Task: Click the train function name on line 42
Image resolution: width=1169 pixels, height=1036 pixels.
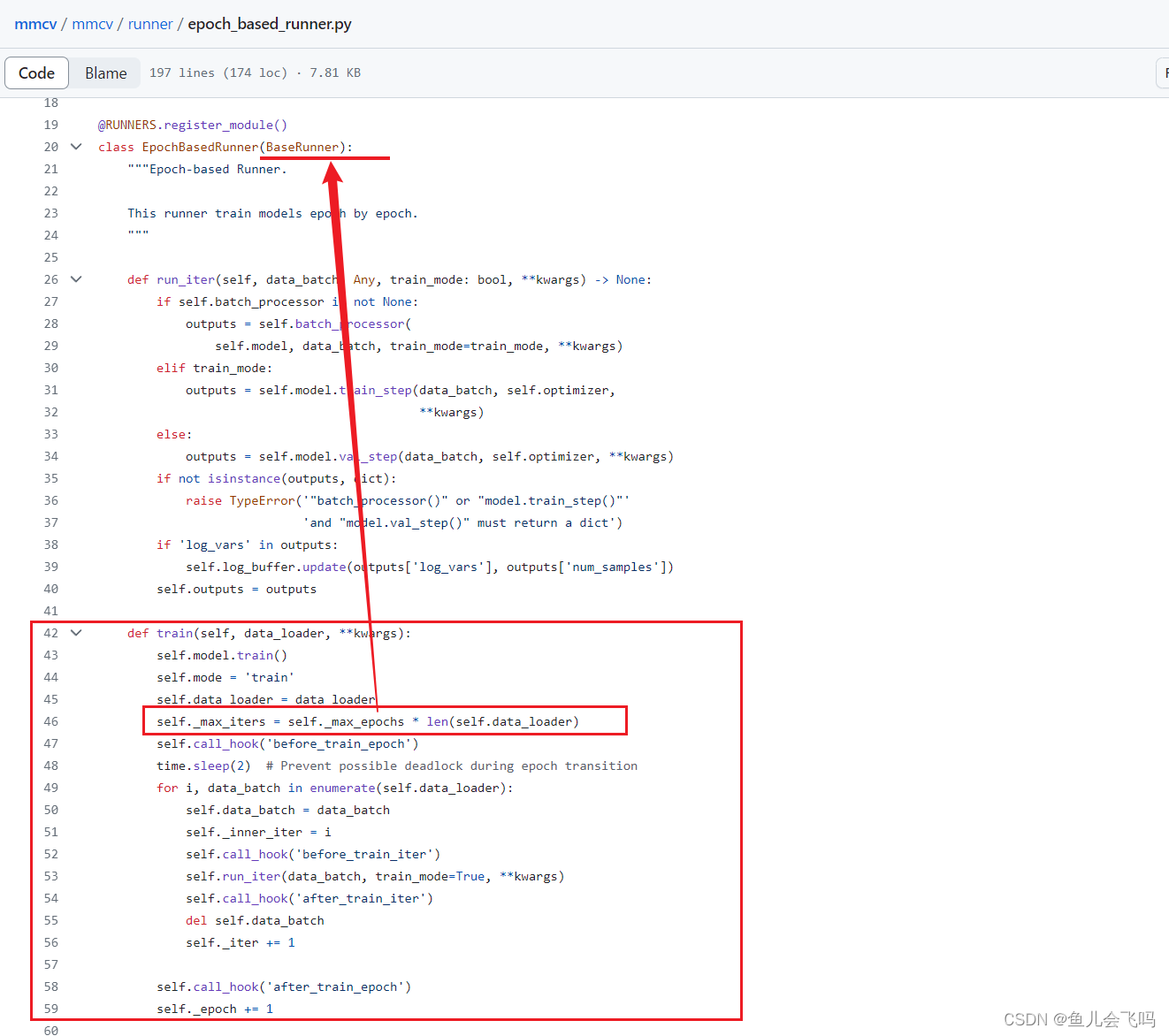Action: coord(174,633)
